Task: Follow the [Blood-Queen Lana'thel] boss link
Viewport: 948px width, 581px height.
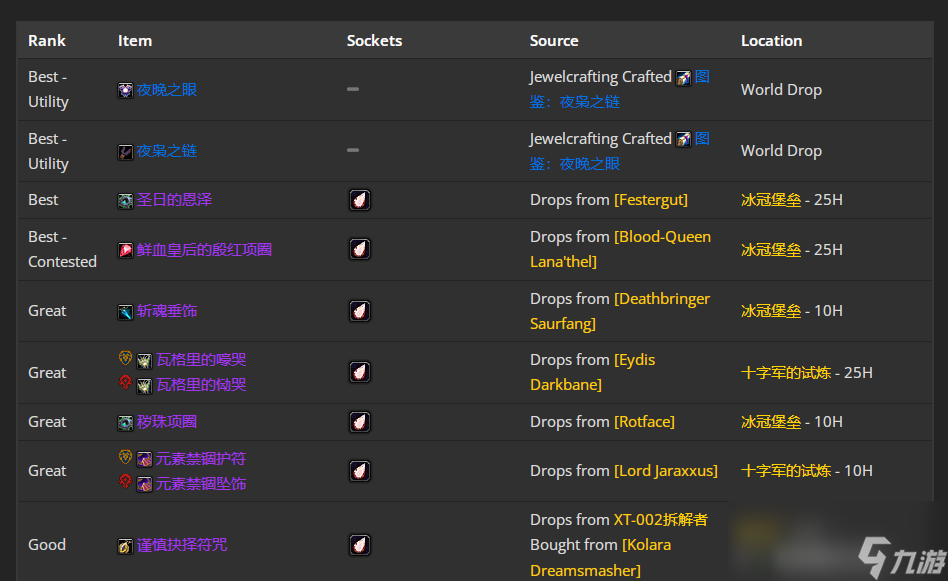Action: click(620, 249)
